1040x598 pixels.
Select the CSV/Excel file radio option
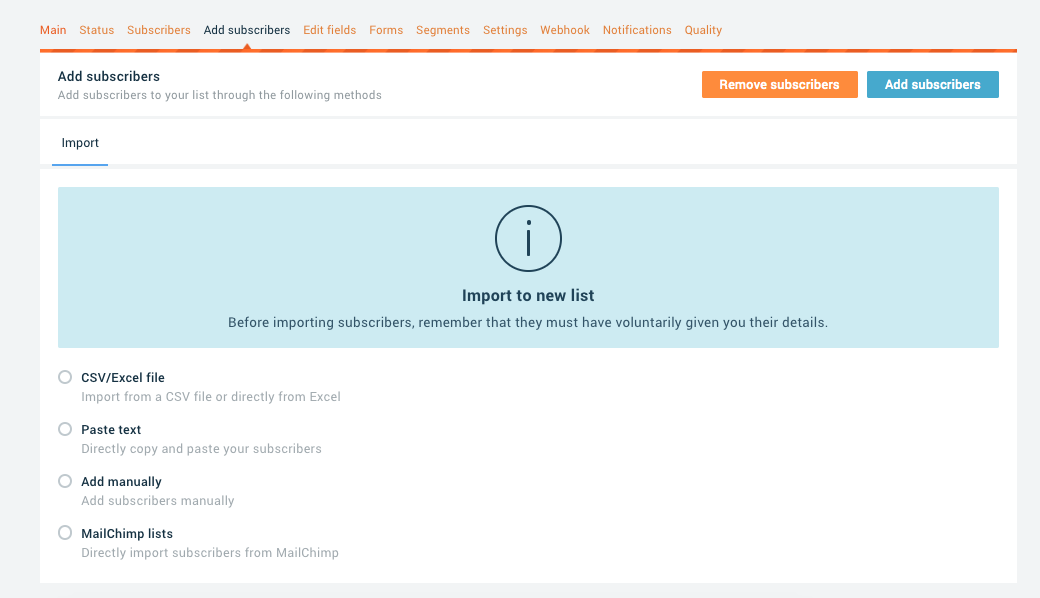[x=65, y=377]
